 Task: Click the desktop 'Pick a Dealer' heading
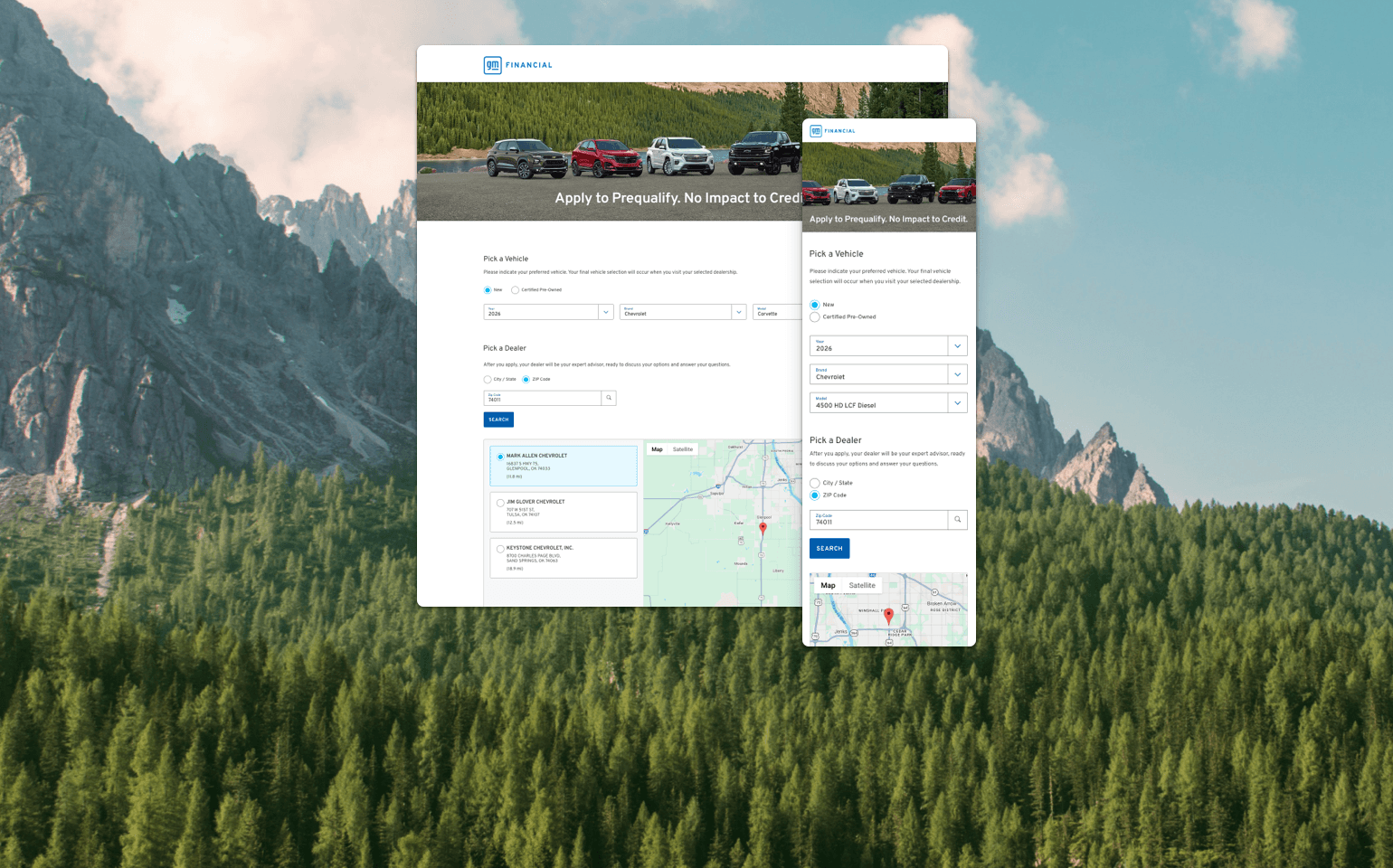click(x=505, y=348)
